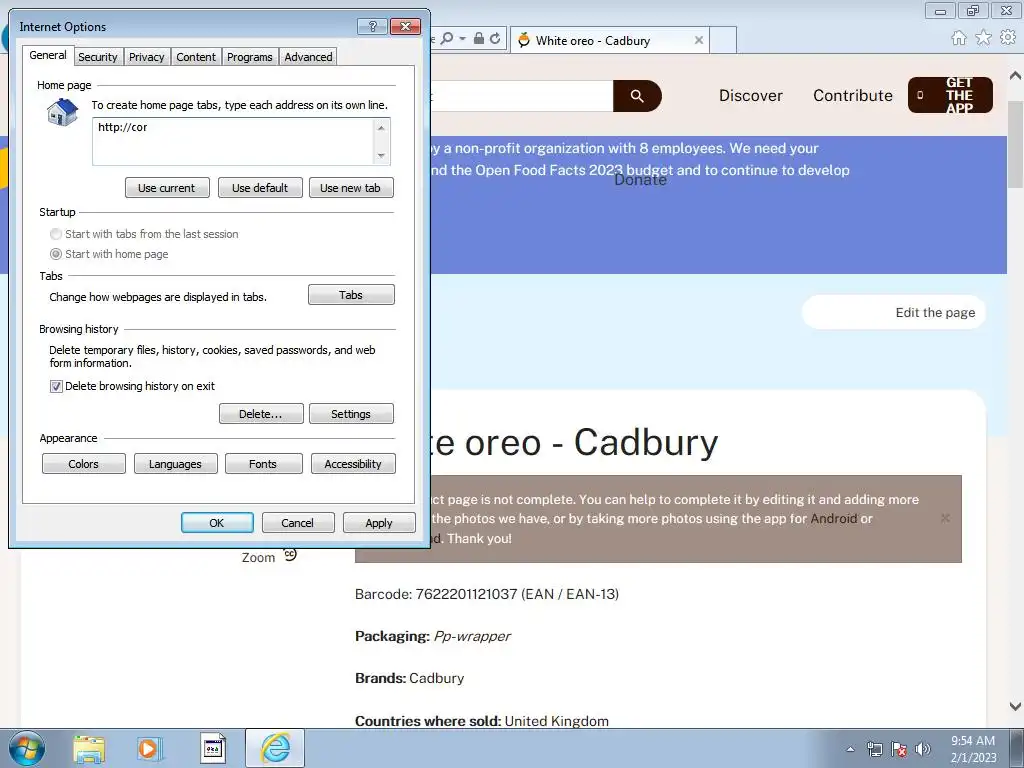The image size is (1024, 768).
Task: Open the address bar search dropdown arrow
Action: (x=462, y=39)
